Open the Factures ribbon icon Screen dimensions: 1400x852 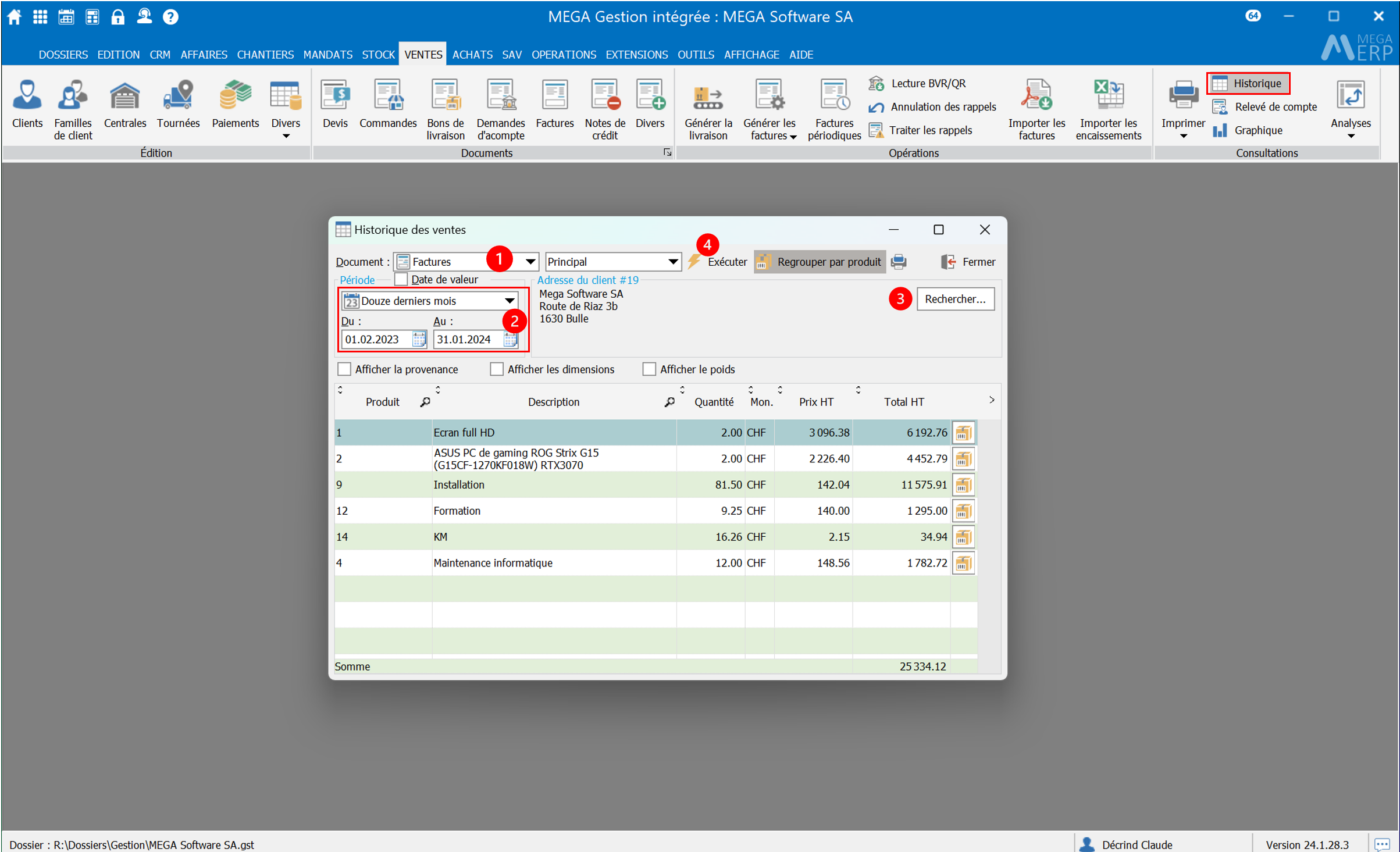[554, 105]
